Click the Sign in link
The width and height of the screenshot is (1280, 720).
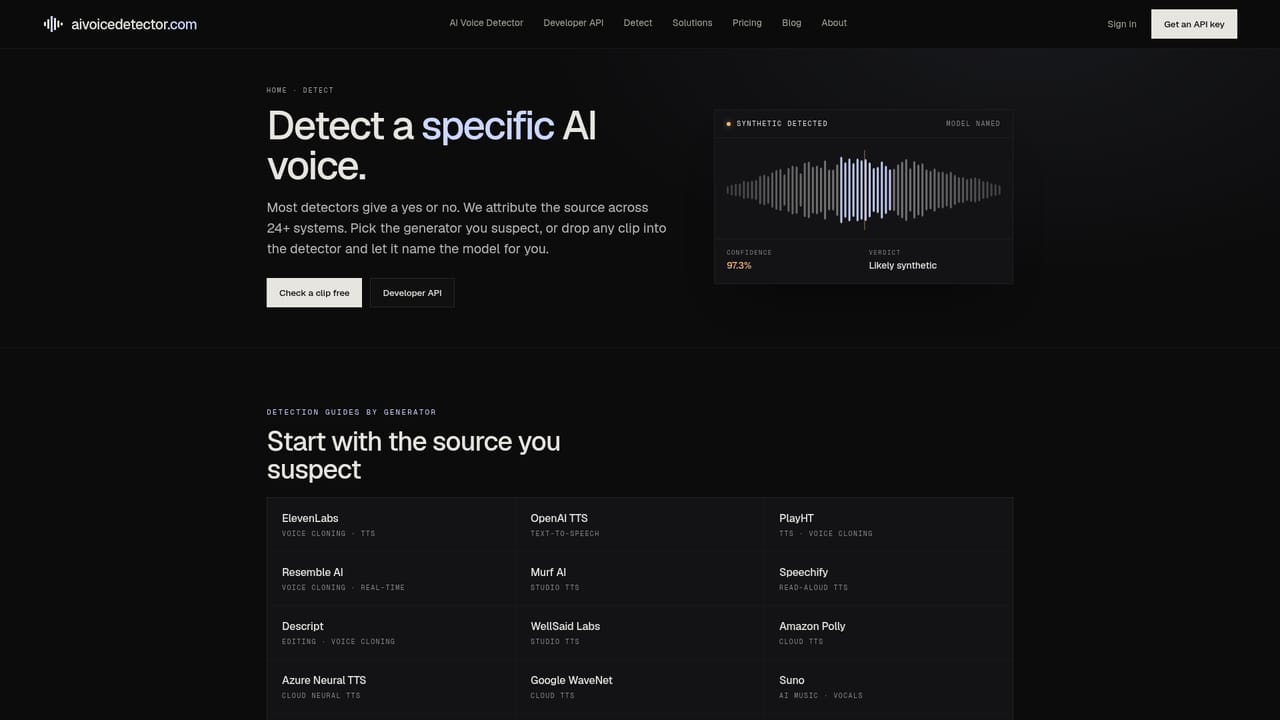pos(1122,24)
